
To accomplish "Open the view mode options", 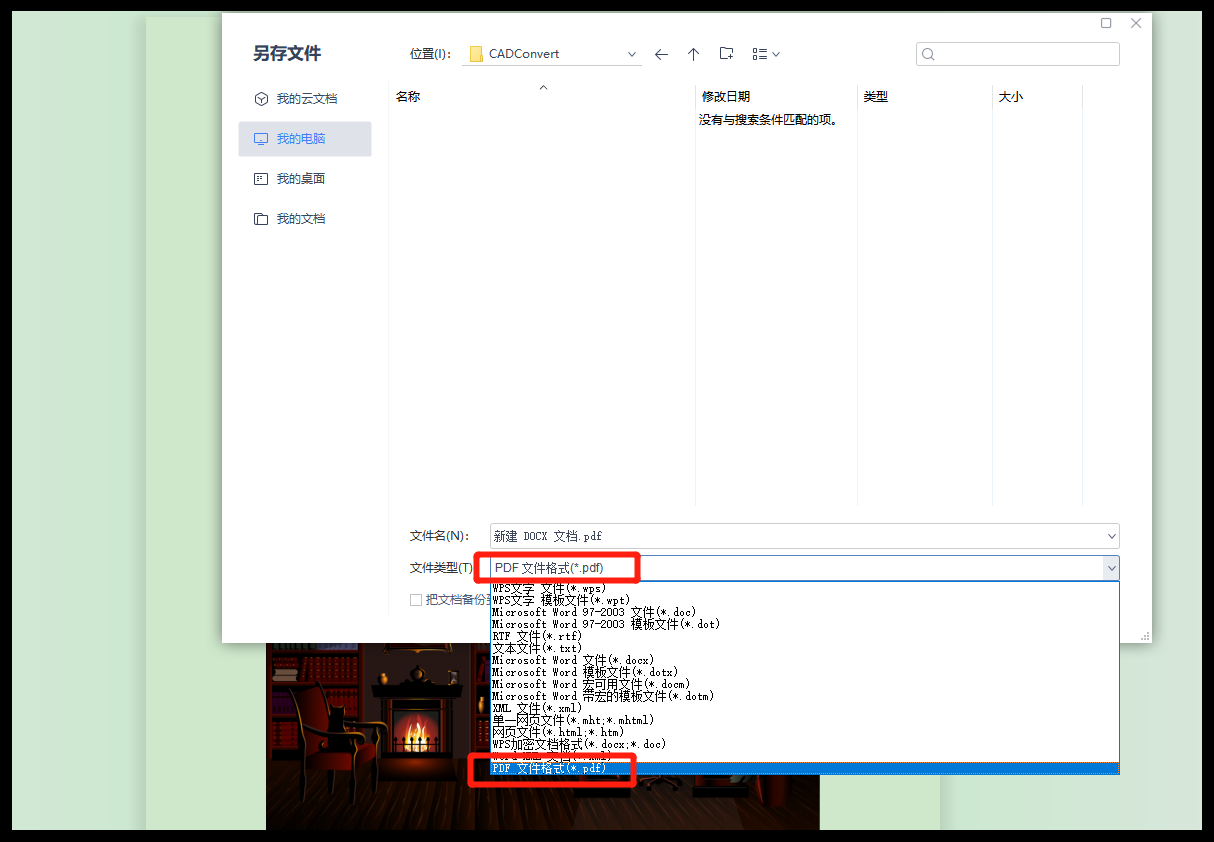I will tap(766, 54).
